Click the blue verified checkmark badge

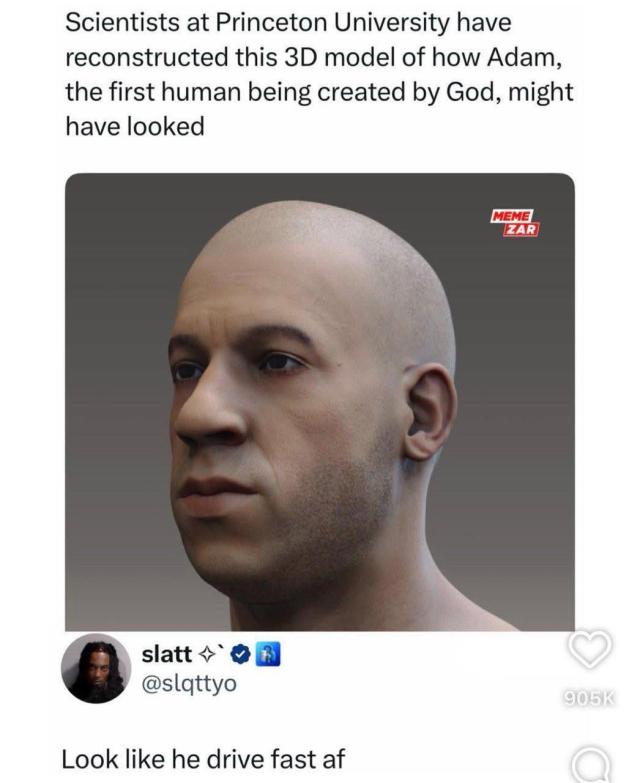242,655
